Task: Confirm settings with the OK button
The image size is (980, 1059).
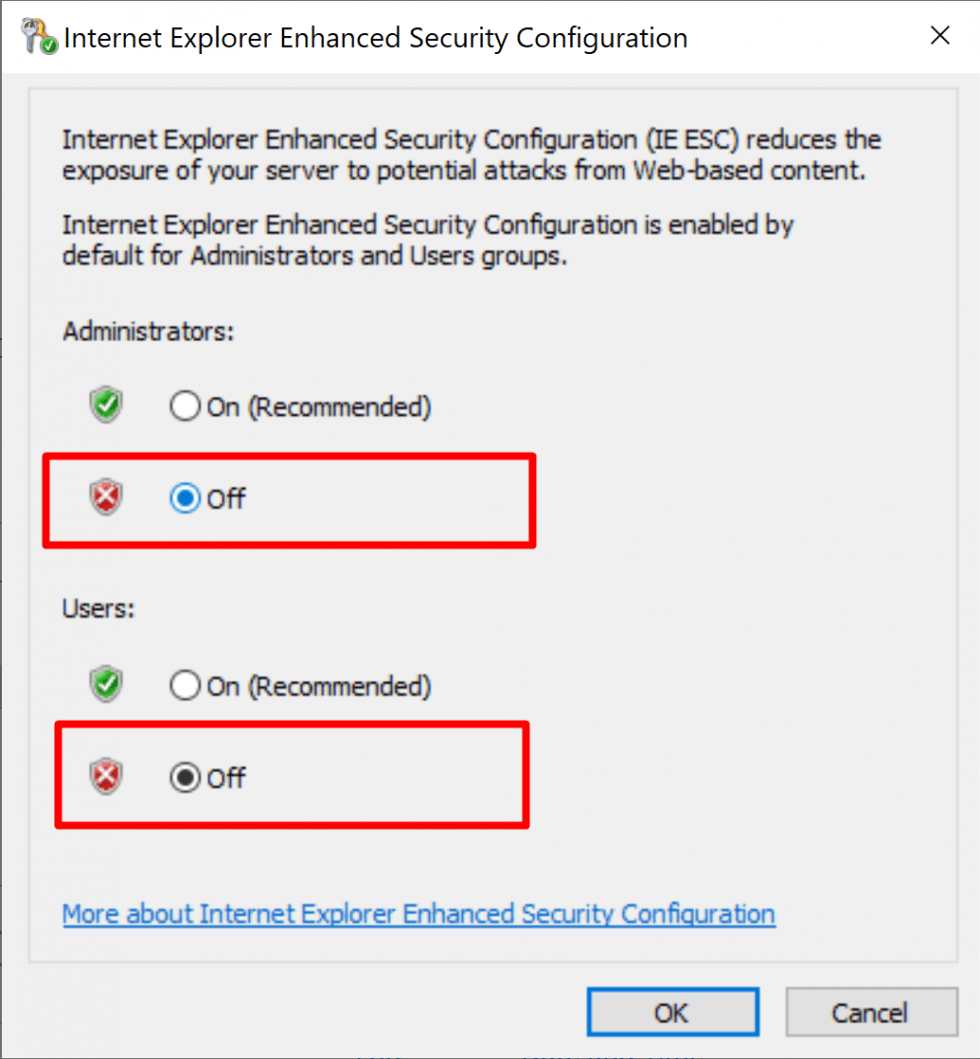Action: pyautogui.click(x=672, y=1011)
